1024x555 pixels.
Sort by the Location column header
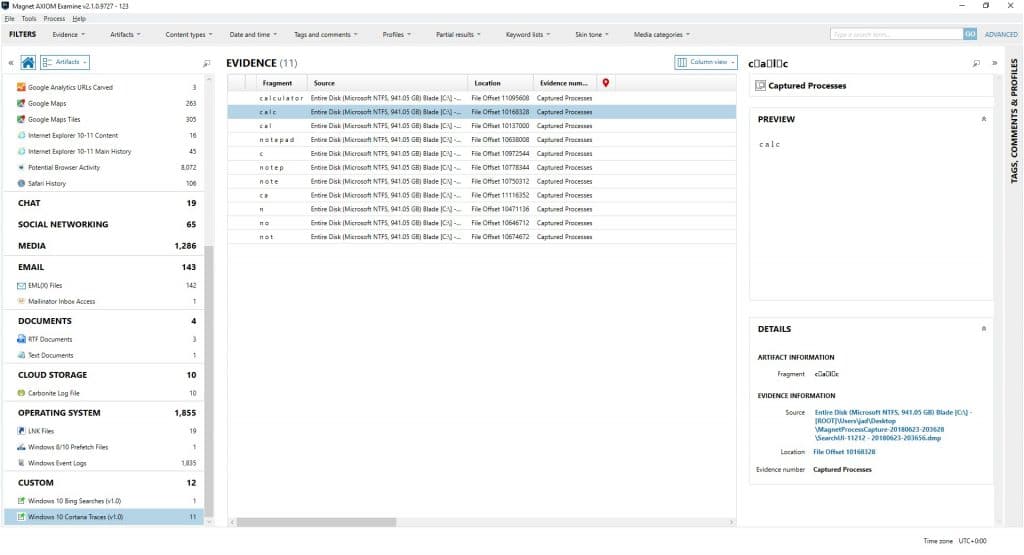point(500,83)
